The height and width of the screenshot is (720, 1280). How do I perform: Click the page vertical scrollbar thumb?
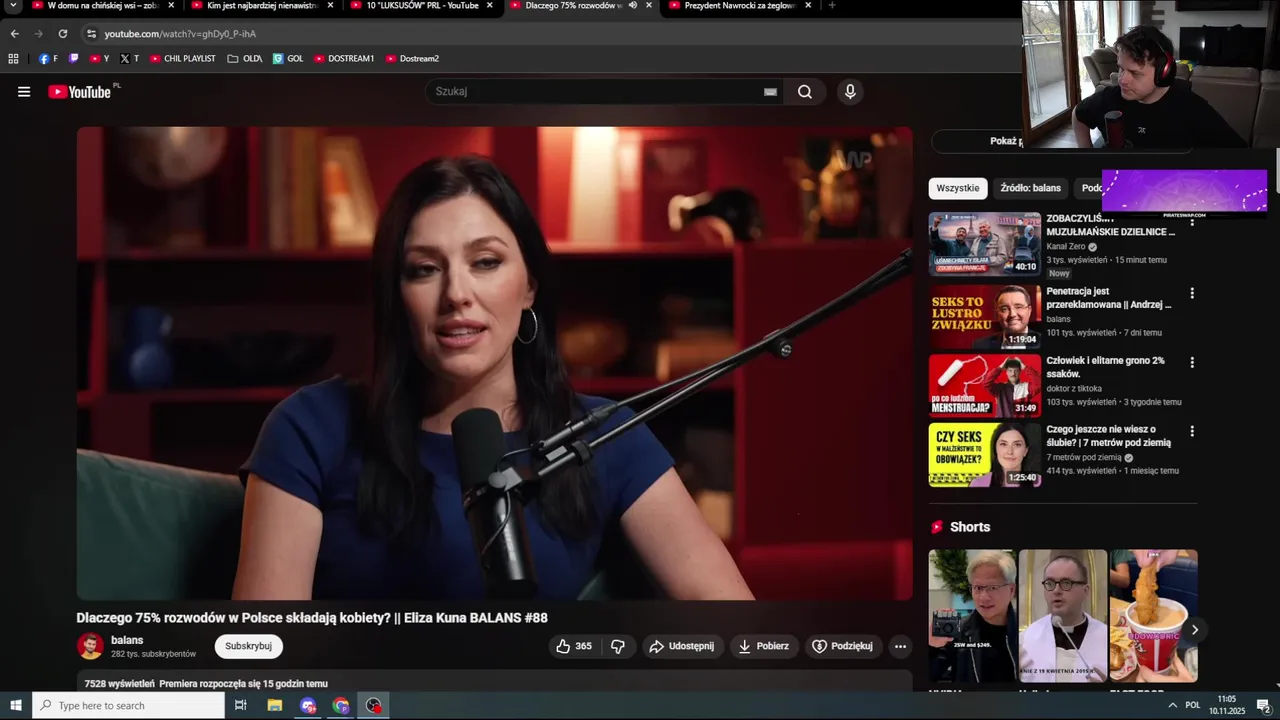click(1276, 172)
